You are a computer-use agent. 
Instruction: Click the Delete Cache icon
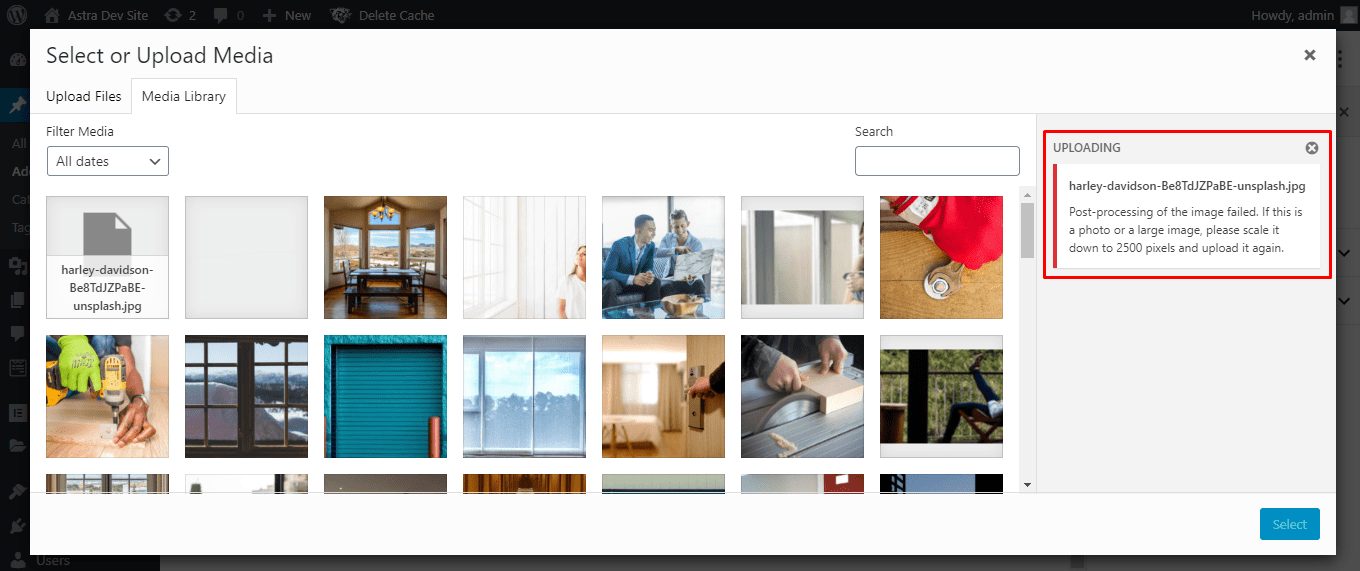click(340, 15)
